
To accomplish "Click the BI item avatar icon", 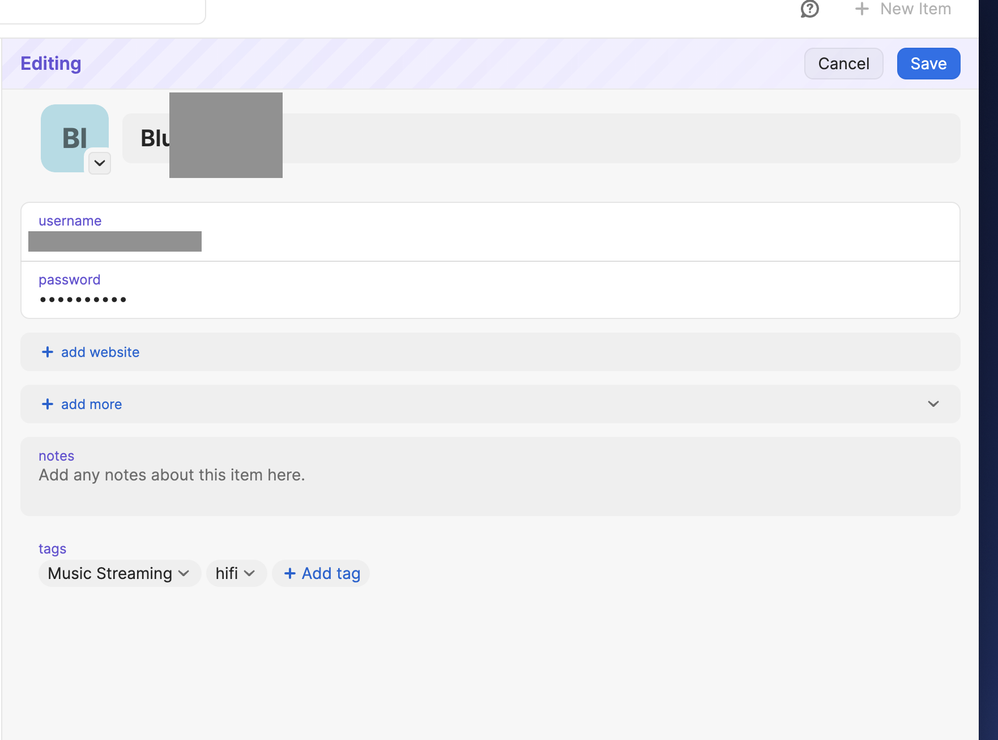I will click(74, 137).
